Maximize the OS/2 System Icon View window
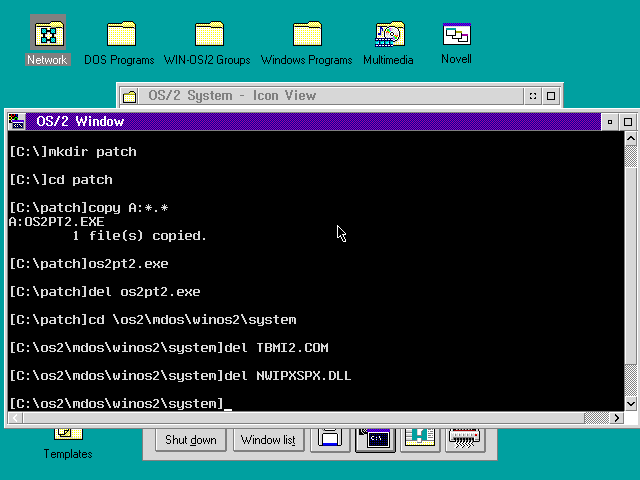640x480 pixels. click(x=551, y=96)
